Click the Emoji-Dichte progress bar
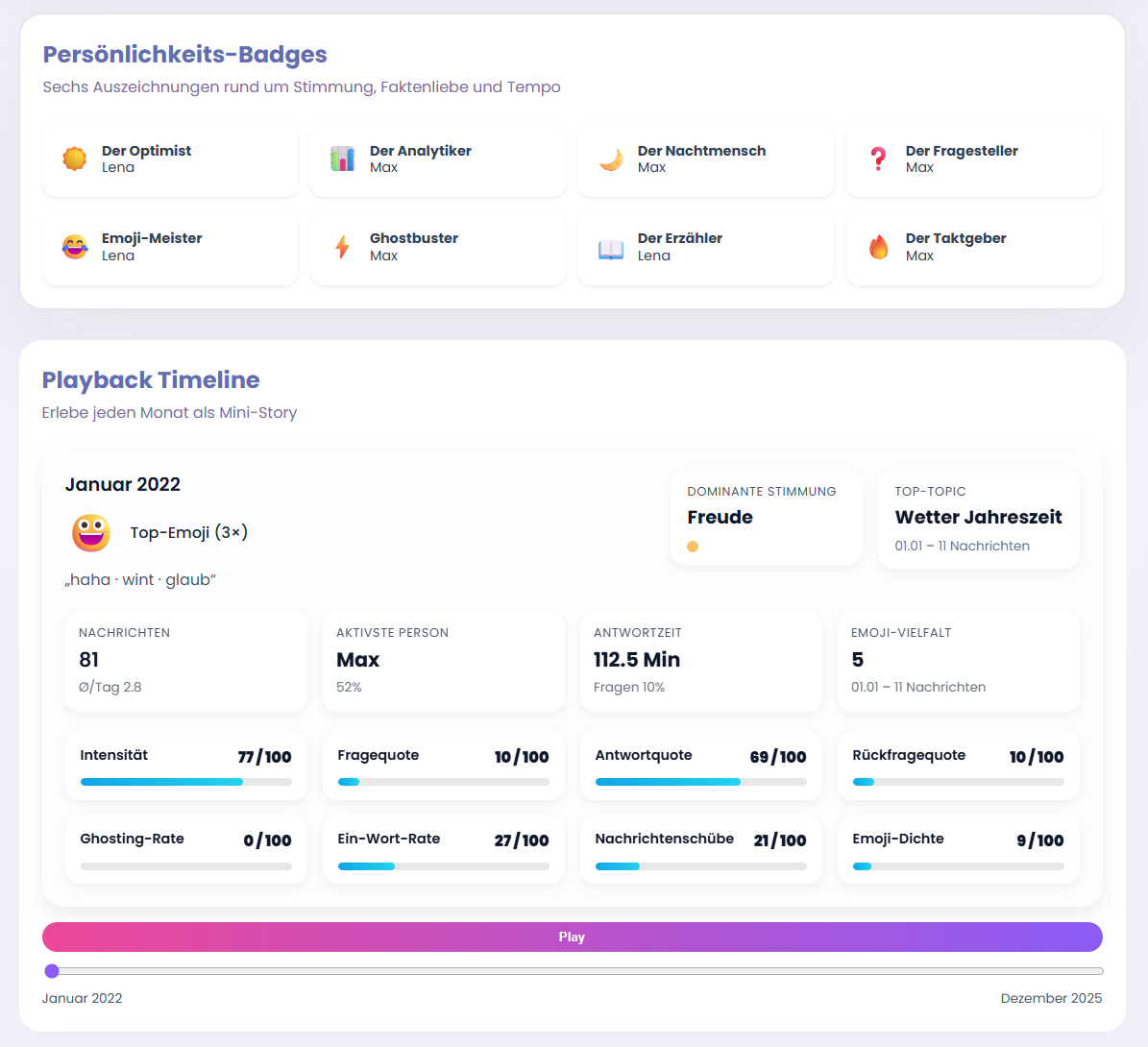This screenshot has height=1047, width=1148. [x=959, y=866]
